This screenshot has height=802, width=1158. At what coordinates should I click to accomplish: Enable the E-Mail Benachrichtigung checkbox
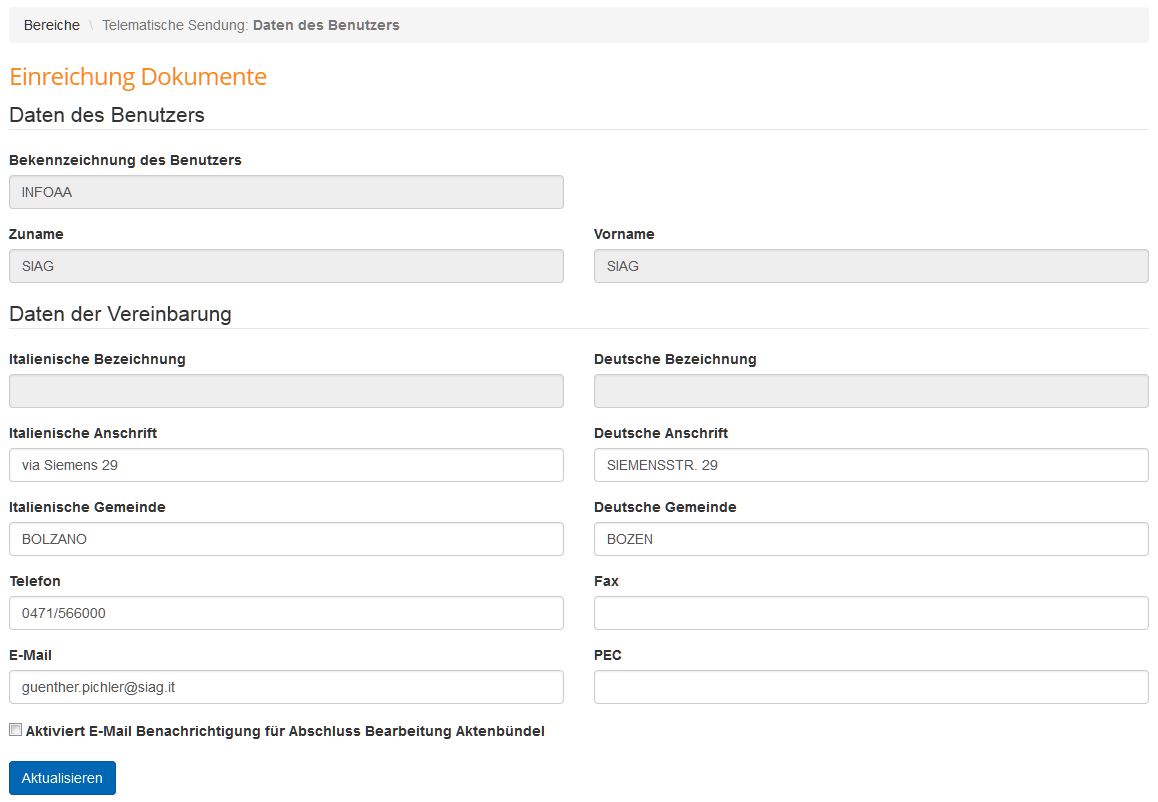click(15, 730)
